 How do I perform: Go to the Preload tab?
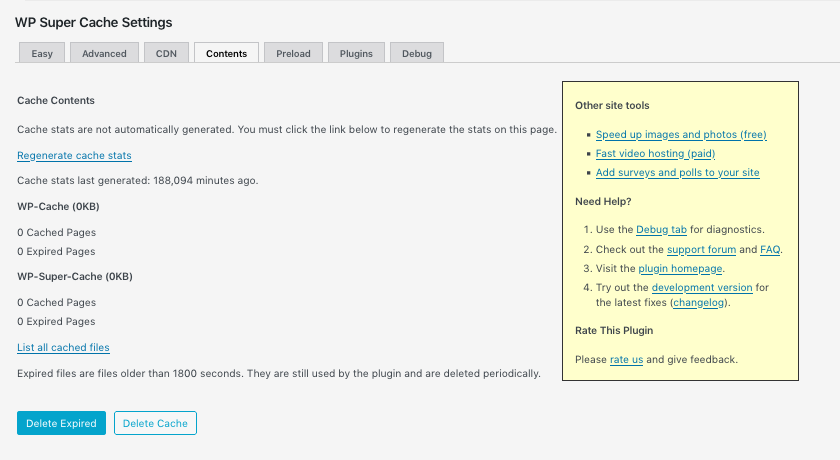click(x=294, y=53)
